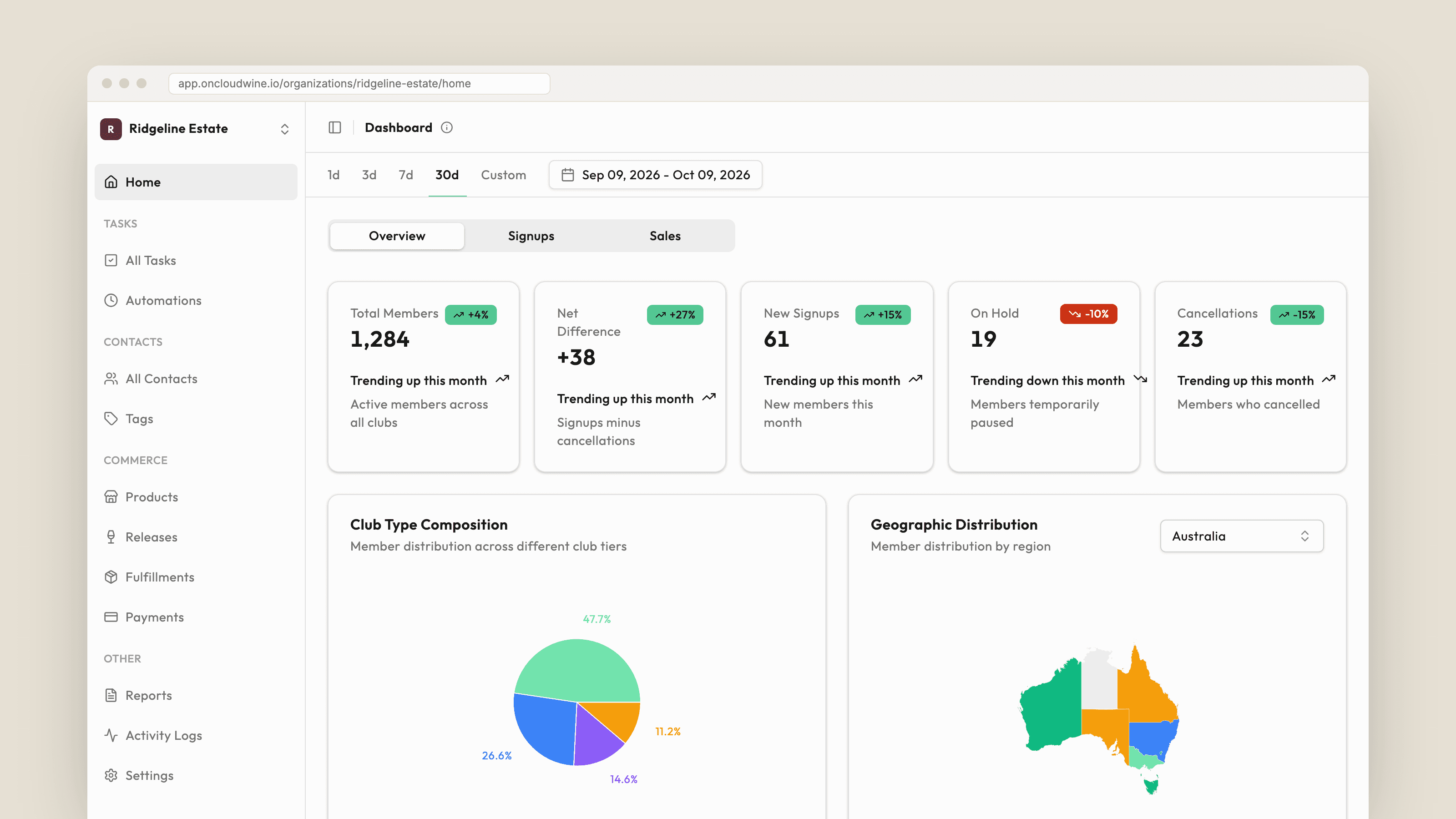Click the Home house icon

click(111, 182)
